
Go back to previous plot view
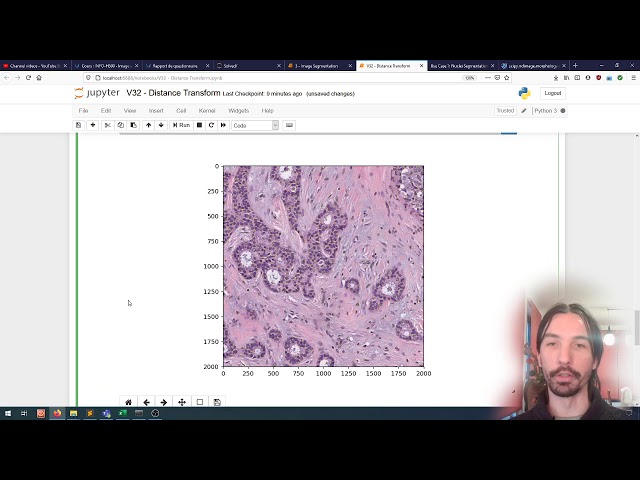coord(146,402)
